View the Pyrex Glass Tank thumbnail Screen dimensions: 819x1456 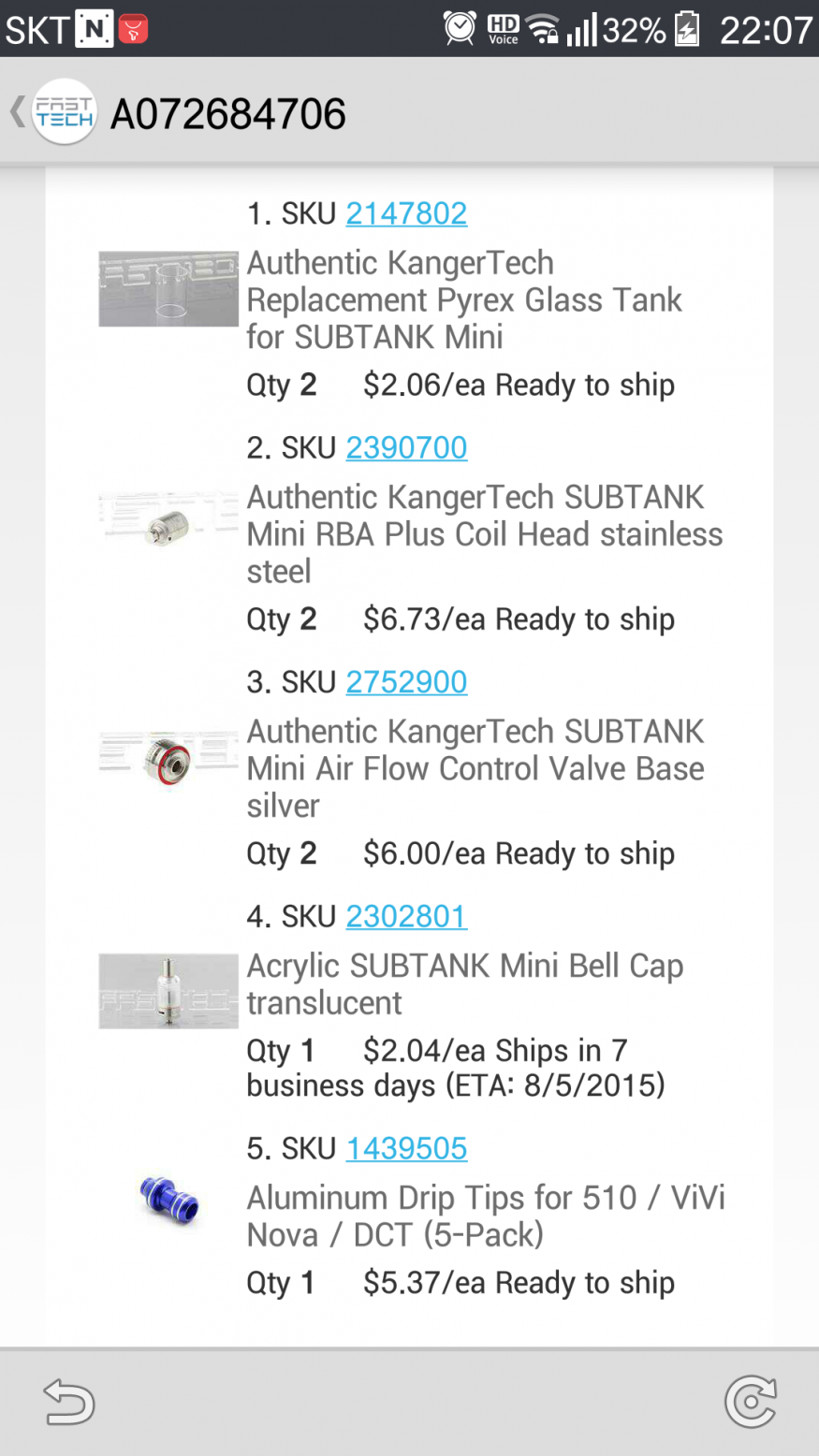coord(168,288)
